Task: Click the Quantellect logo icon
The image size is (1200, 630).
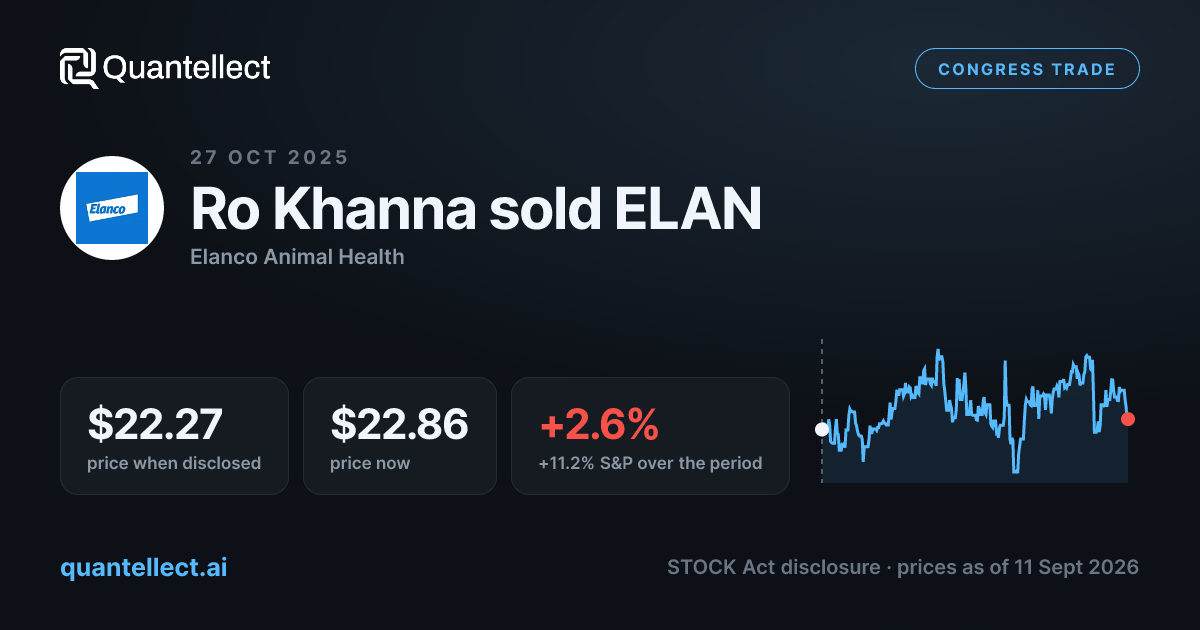Action: click(79, 68)
